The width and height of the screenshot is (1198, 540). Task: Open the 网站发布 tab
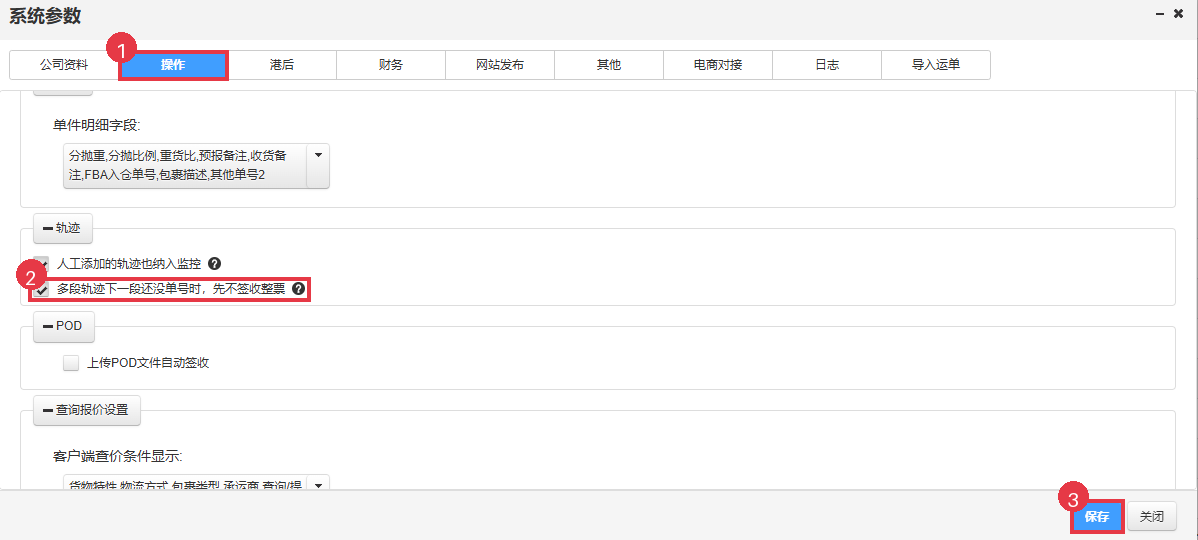pos(500,65)
